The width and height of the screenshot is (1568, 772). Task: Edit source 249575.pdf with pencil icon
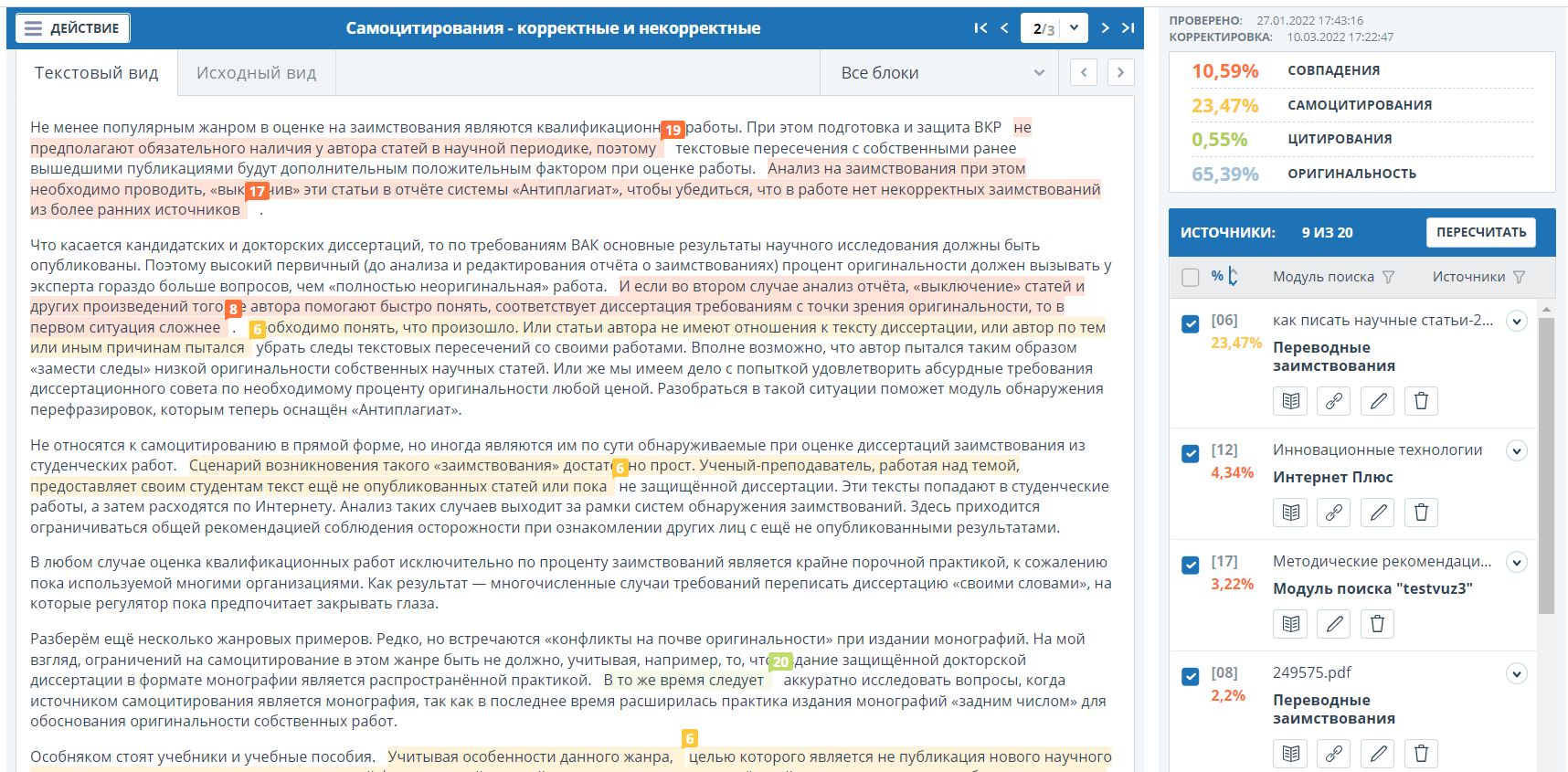(x=1378, y=754)
